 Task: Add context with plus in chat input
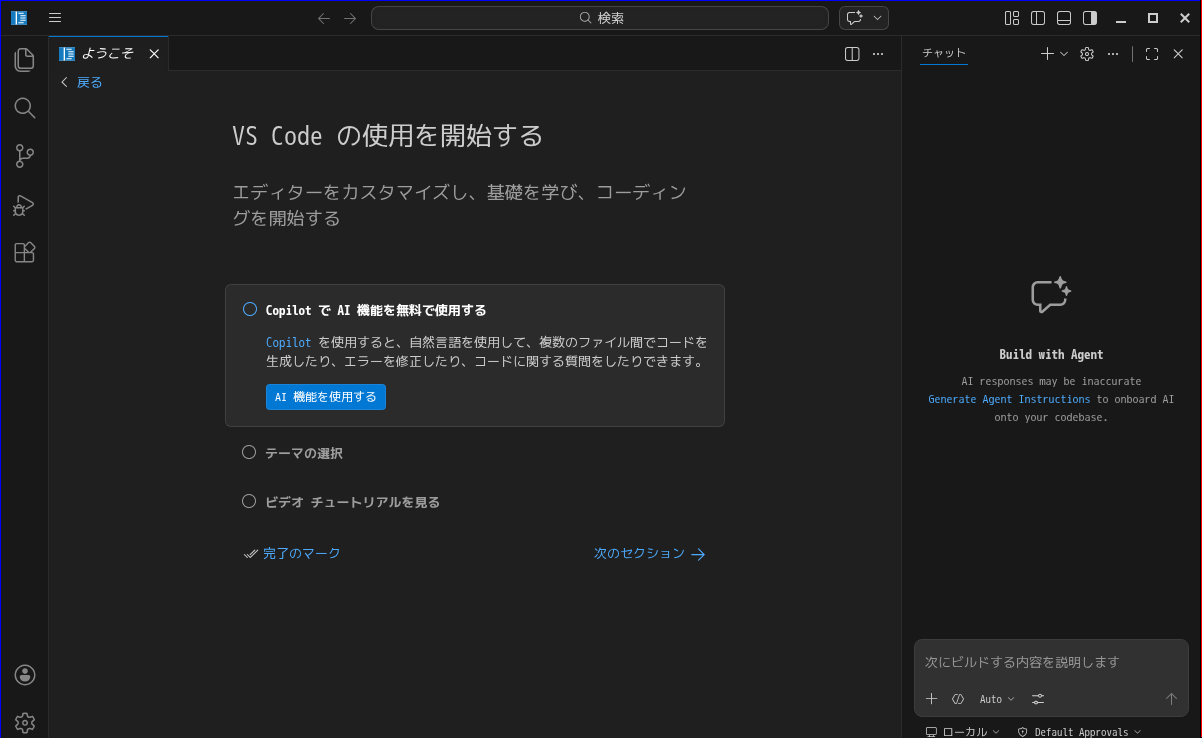click(x=931, y=699)
